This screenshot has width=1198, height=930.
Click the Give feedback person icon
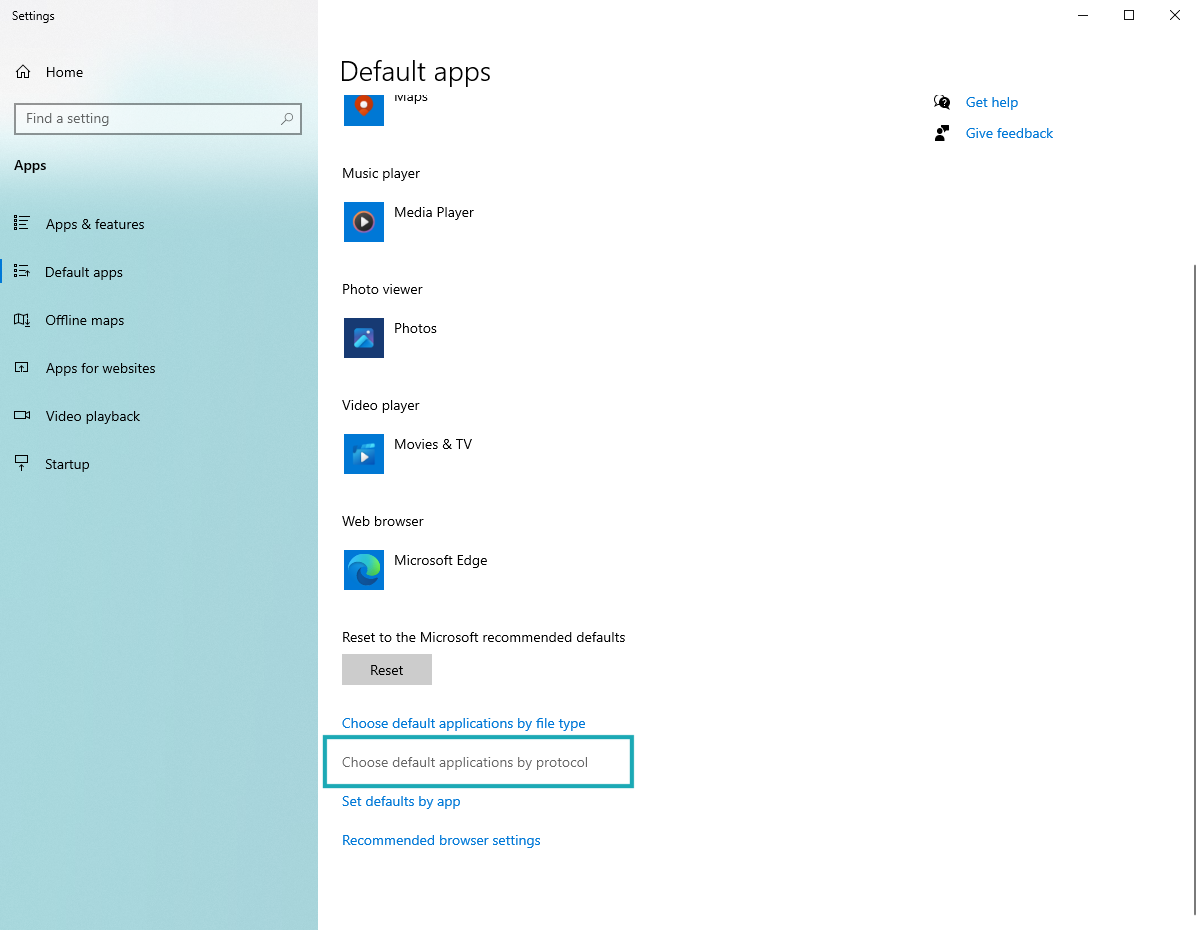(942, 133)
